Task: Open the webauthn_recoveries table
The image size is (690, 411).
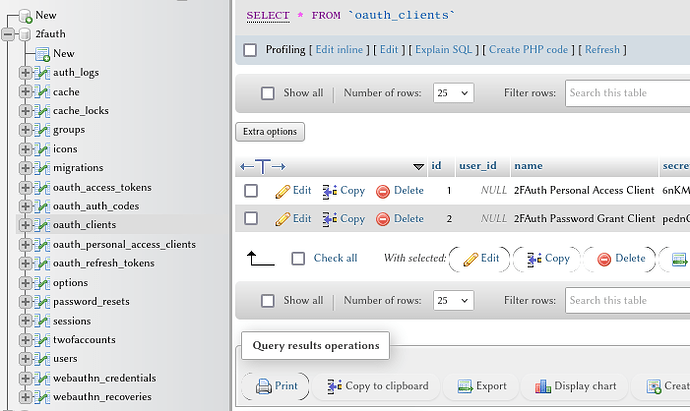Action: pyautogui.click(x=102, y=397)
